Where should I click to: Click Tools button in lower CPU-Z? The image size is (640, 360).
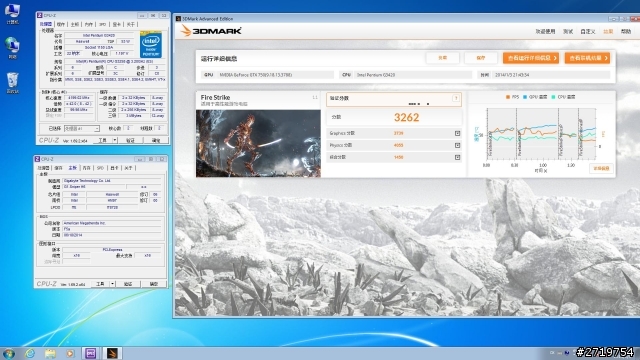(100, 284)
